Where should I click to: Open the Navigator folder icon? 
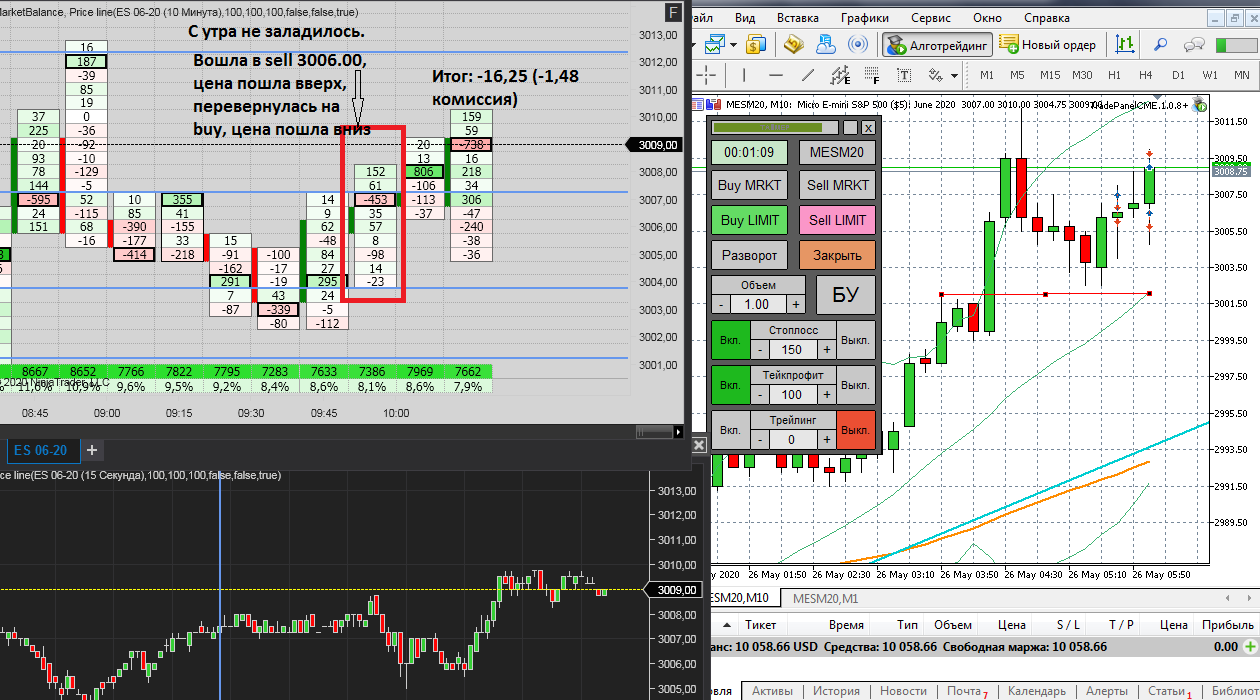point(794,45)
